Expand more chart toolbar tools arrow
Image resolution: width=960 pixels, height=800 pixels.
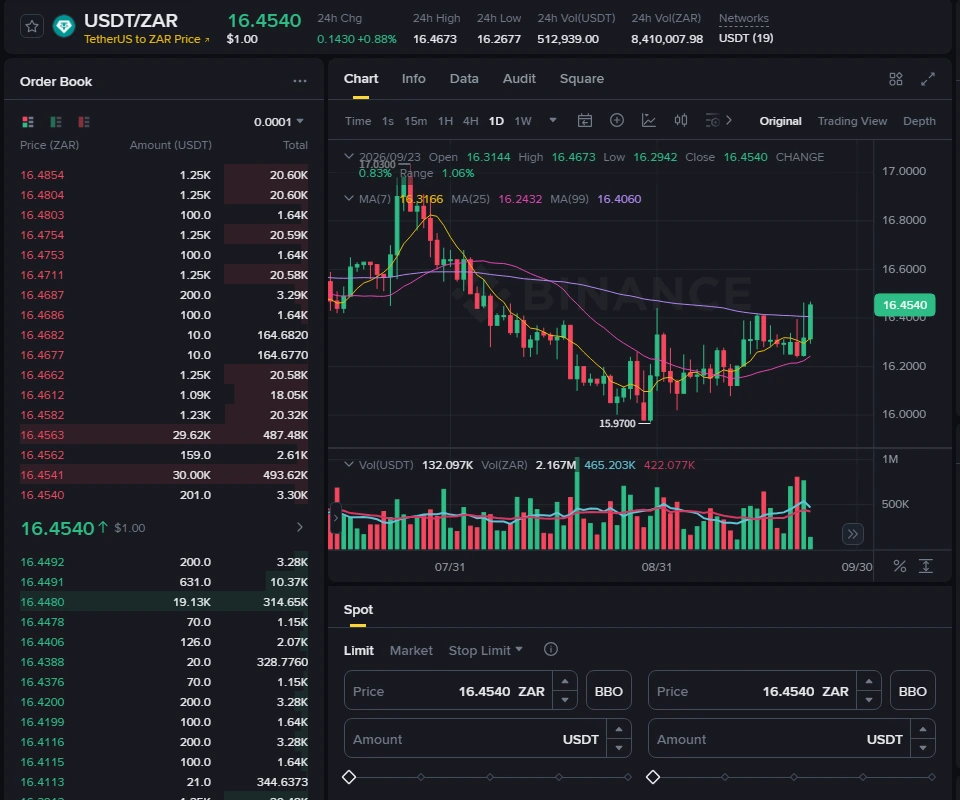729,120
